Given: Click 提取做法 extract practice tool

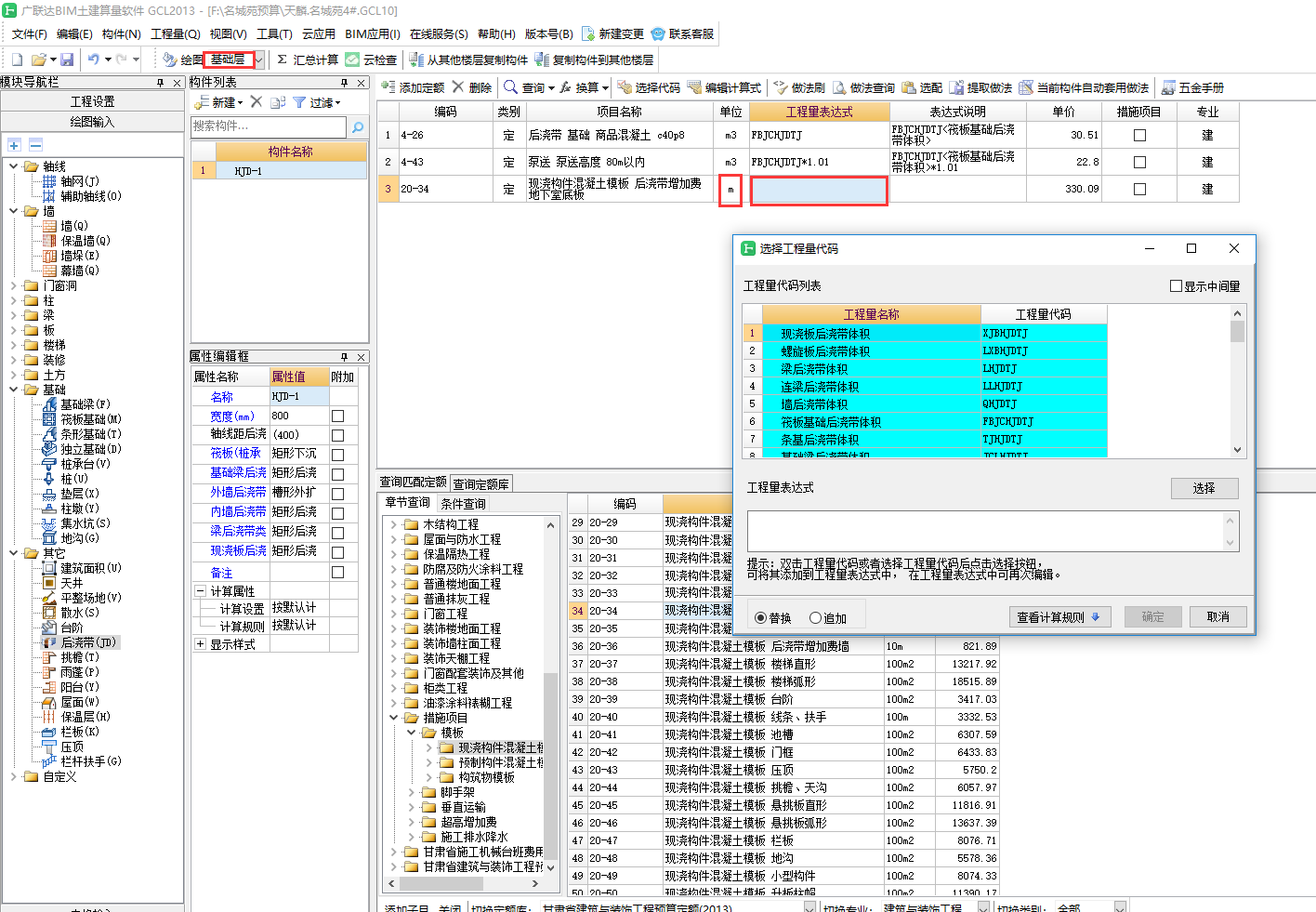Looking at the screenshot, I should (980, 87).
